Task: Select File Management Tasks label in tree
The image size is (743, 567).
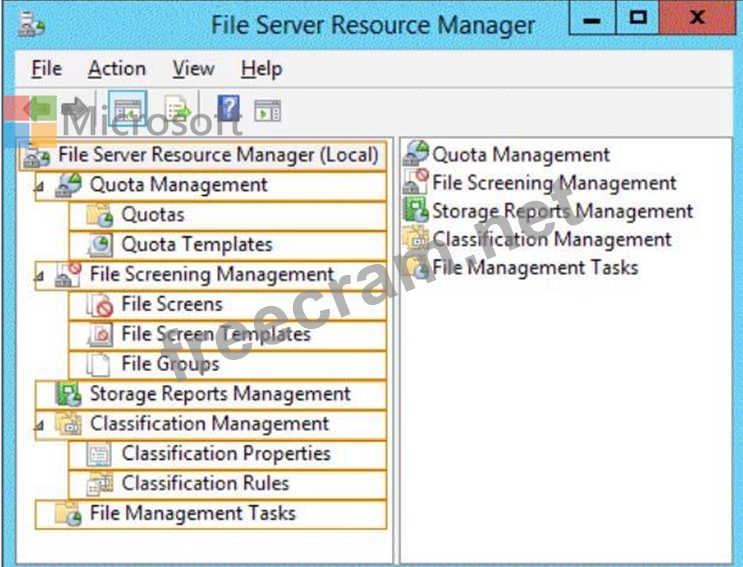Action: pos(193,513)
